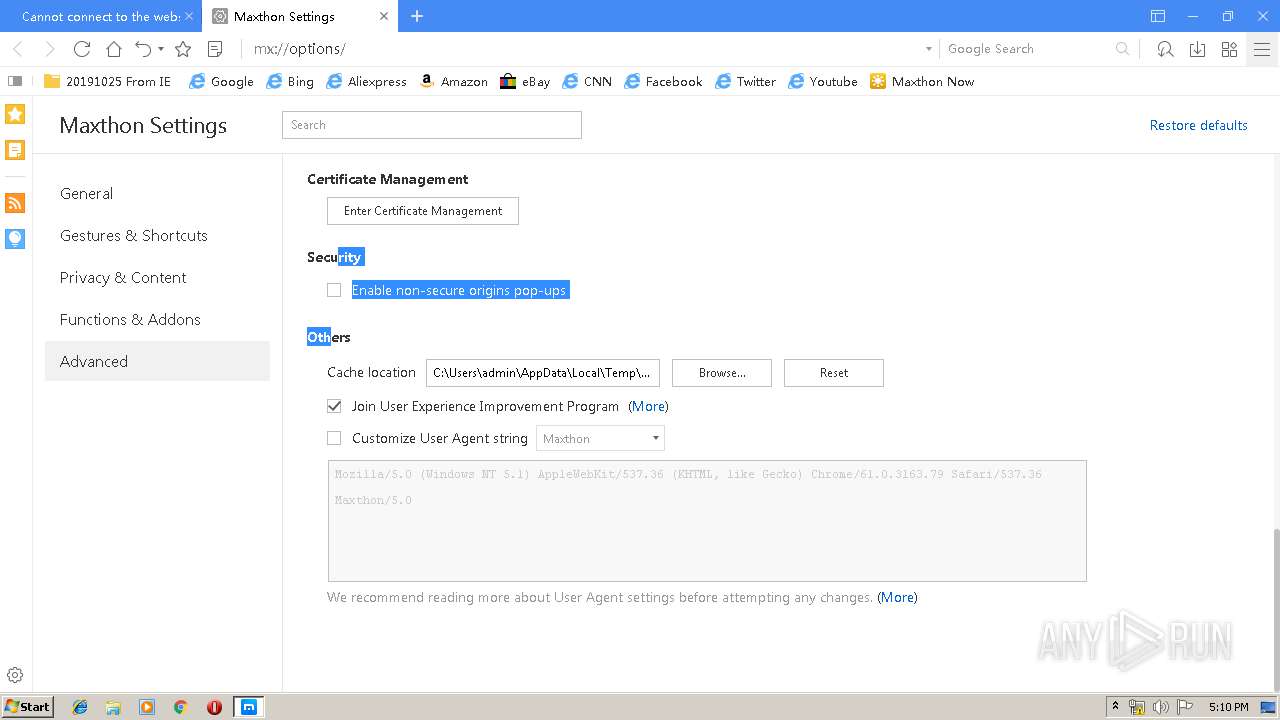
Task: Open the downloads icon
Action: (x=1197, y=49)
